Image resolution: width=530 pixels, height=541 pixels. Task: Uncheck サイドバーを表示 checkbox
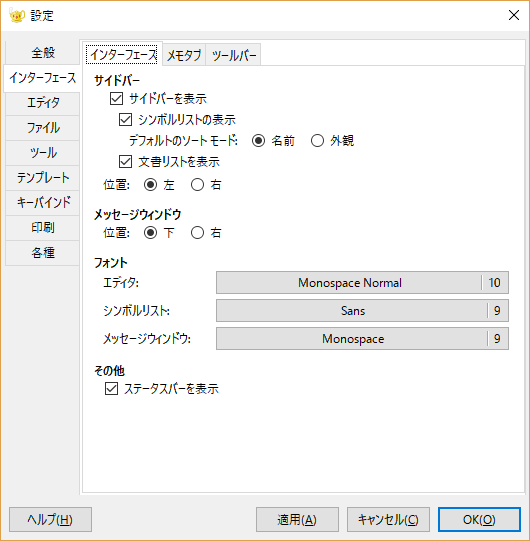[x=116, y=98]
